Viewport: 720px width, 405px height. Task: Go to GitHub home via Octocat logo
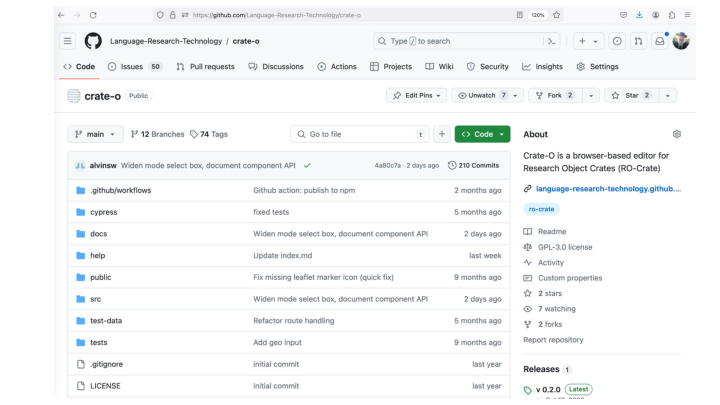[x=93, y=41]
